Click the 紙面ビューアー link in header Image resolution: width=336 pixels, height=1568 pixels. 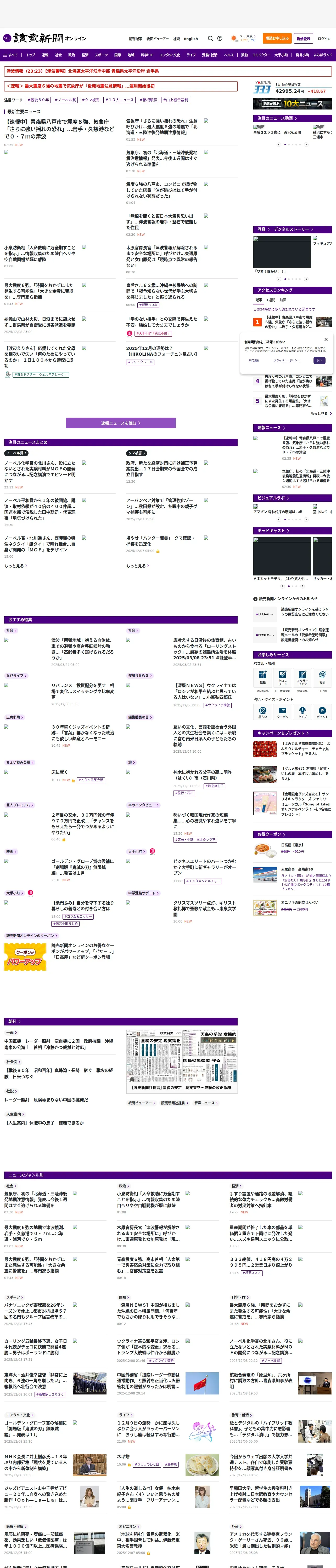click(x=157, y=38)
